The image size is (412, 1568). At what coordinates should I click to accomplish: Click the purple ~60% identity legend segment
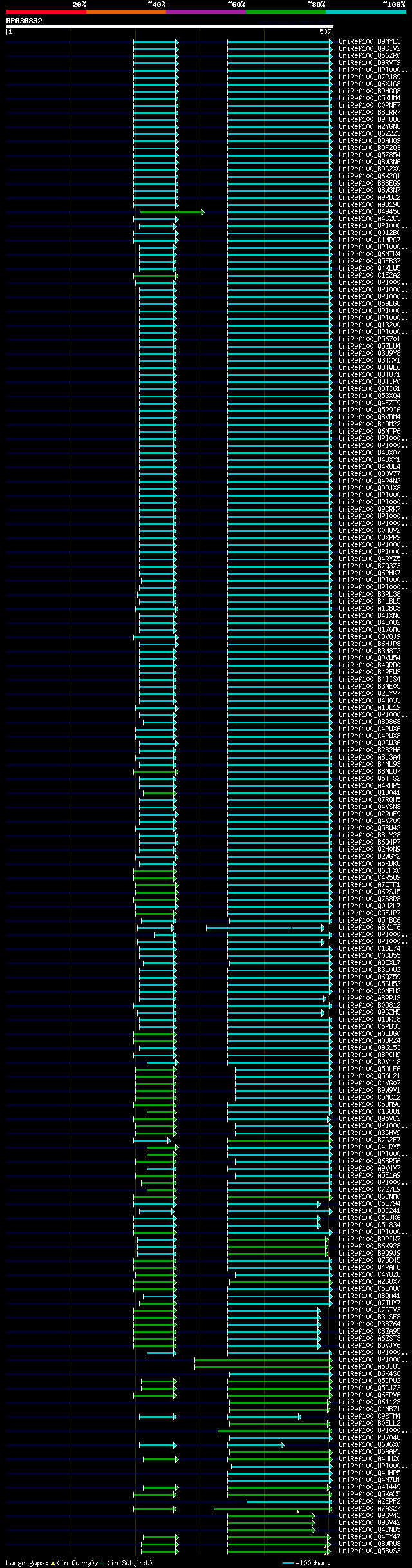[x=205, y=12]
